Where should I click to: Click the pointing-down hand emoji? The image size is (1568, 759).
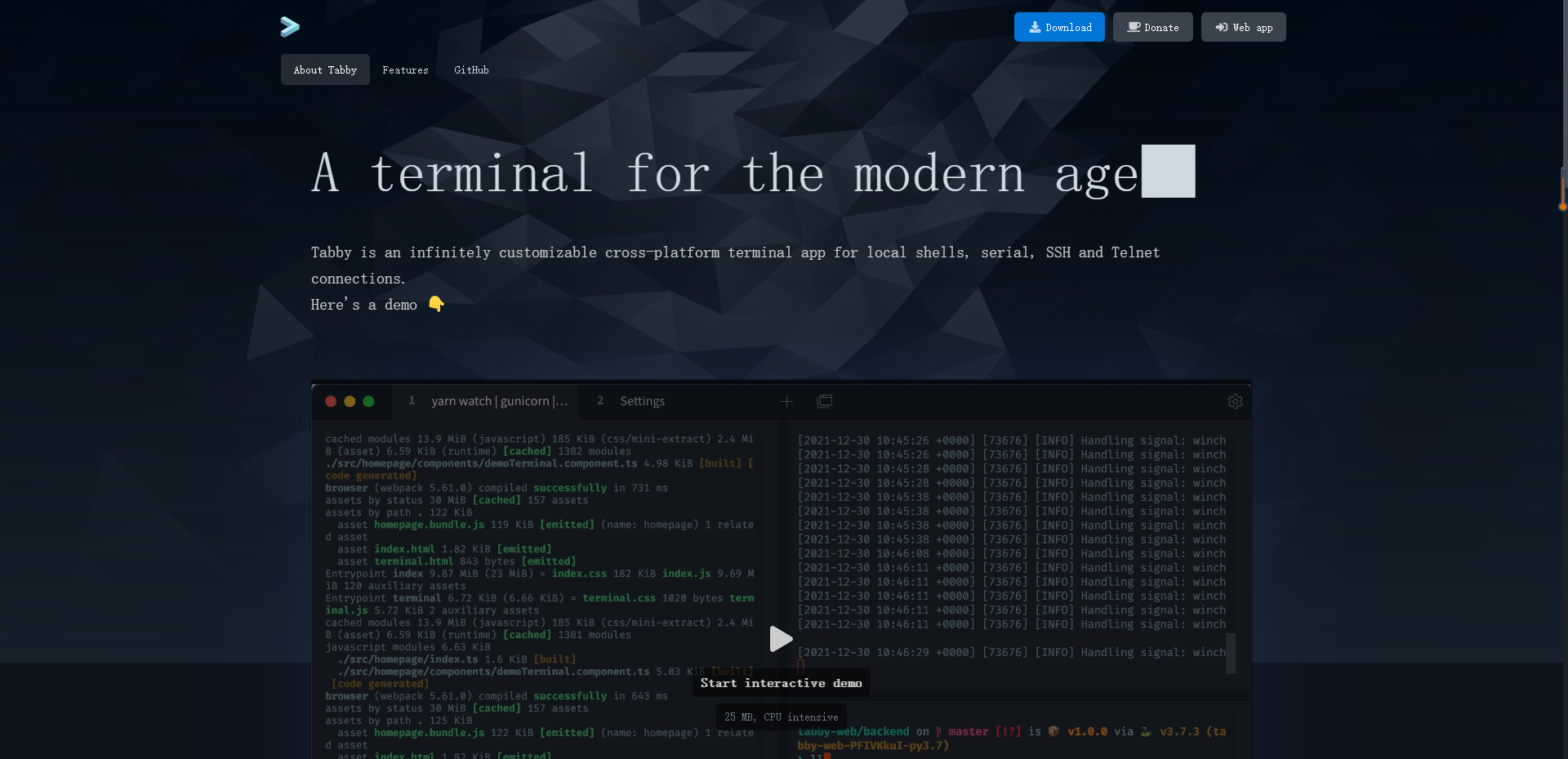(436, 304)
